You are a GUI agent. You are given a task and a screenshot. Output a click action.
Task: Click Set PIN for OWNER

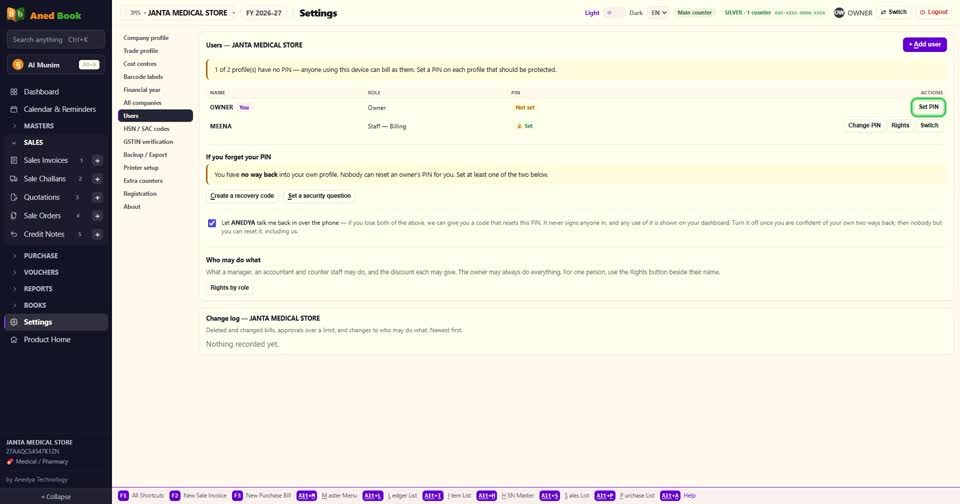click(x=928, y=107)
